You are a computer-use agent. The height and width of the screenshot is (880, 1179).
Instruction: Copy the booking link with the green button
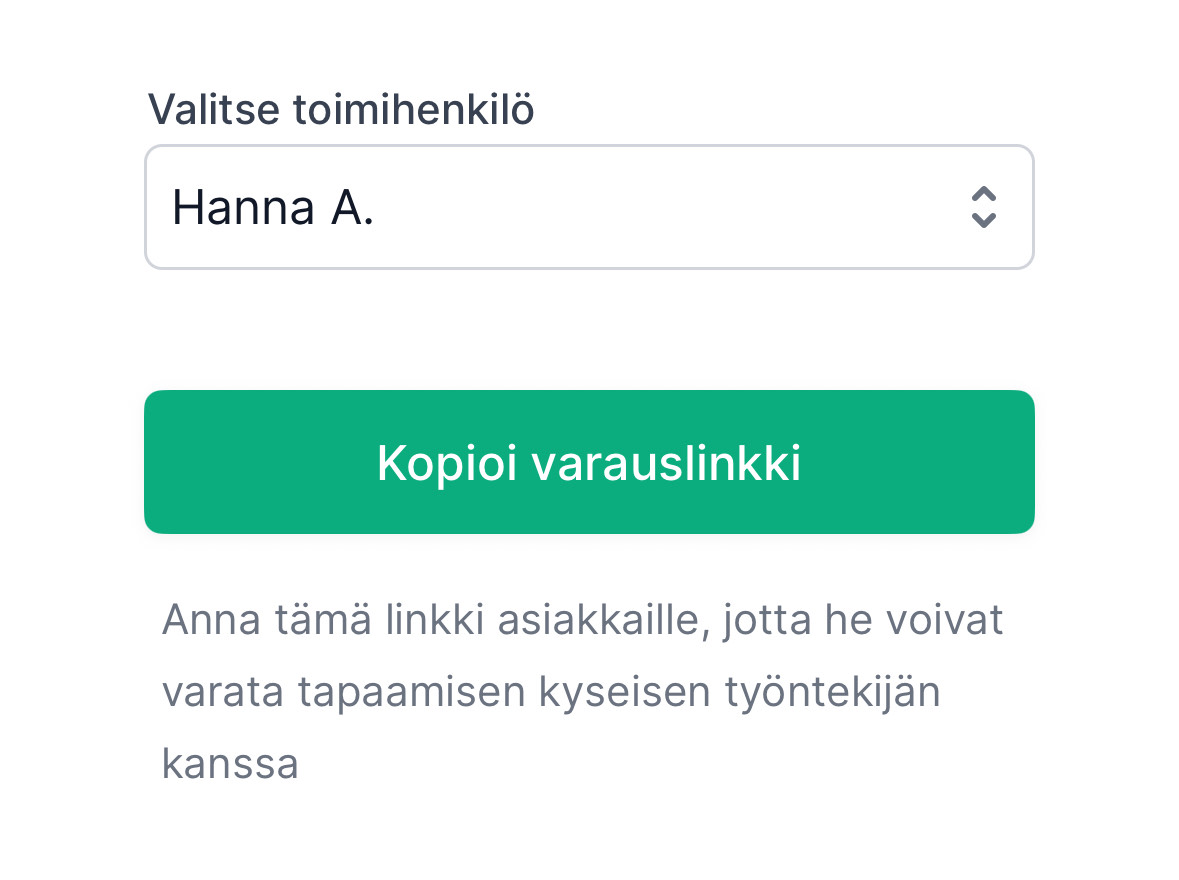(x=588, y=461)
